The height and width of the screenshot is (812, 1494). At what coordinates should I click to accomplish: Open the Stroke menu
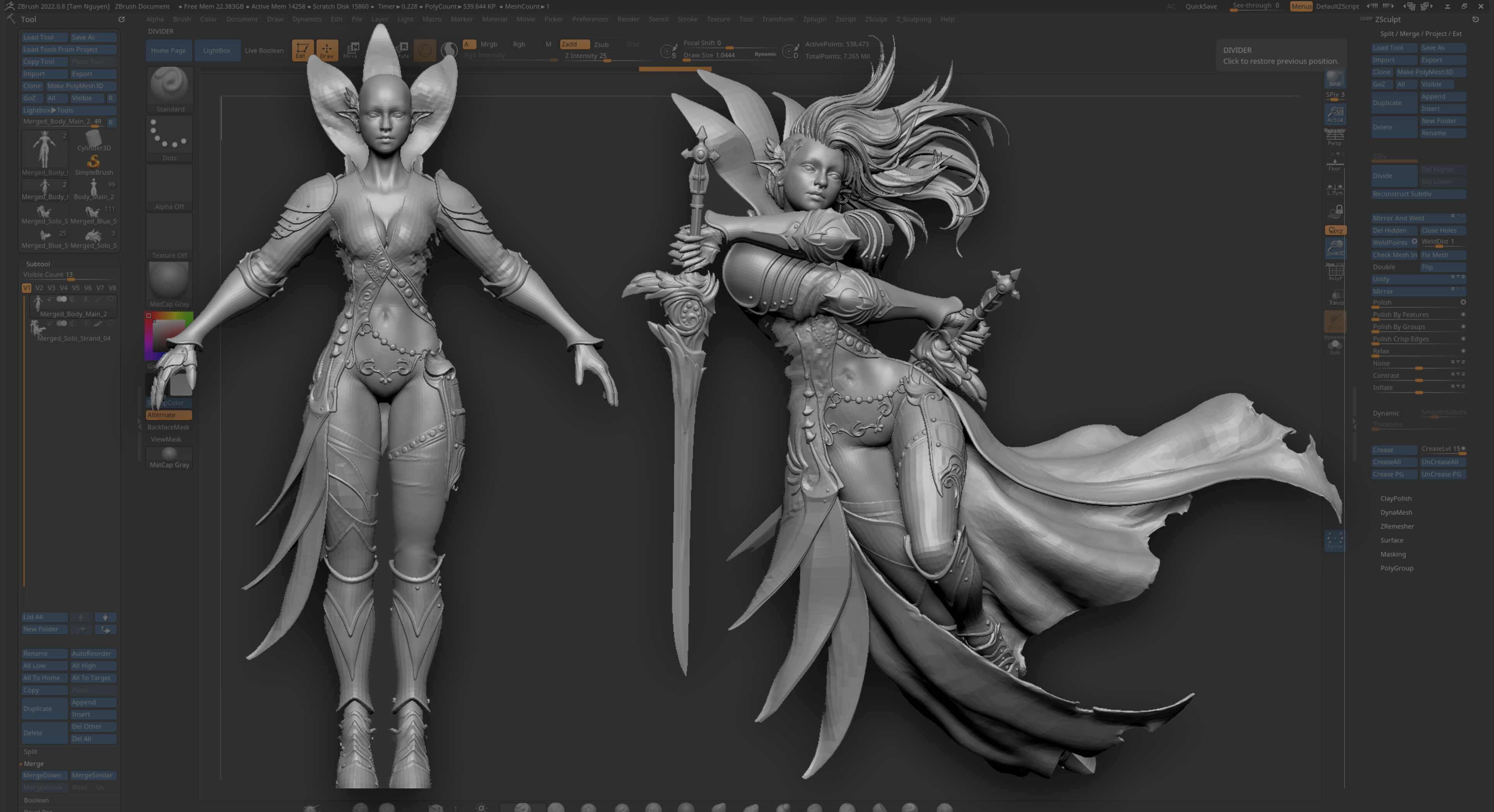(x=687, y=19)
